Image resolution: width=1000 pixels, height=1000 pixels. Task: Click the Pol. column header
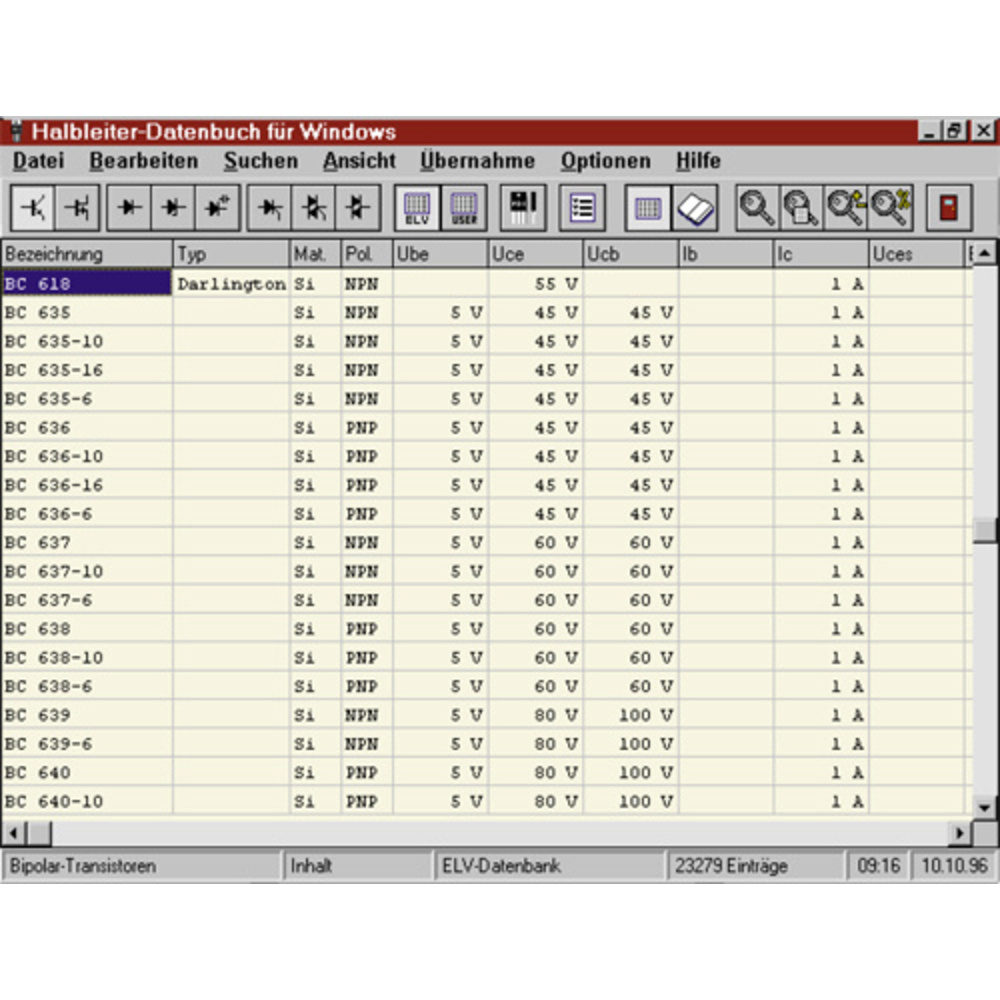pos(367,254)
